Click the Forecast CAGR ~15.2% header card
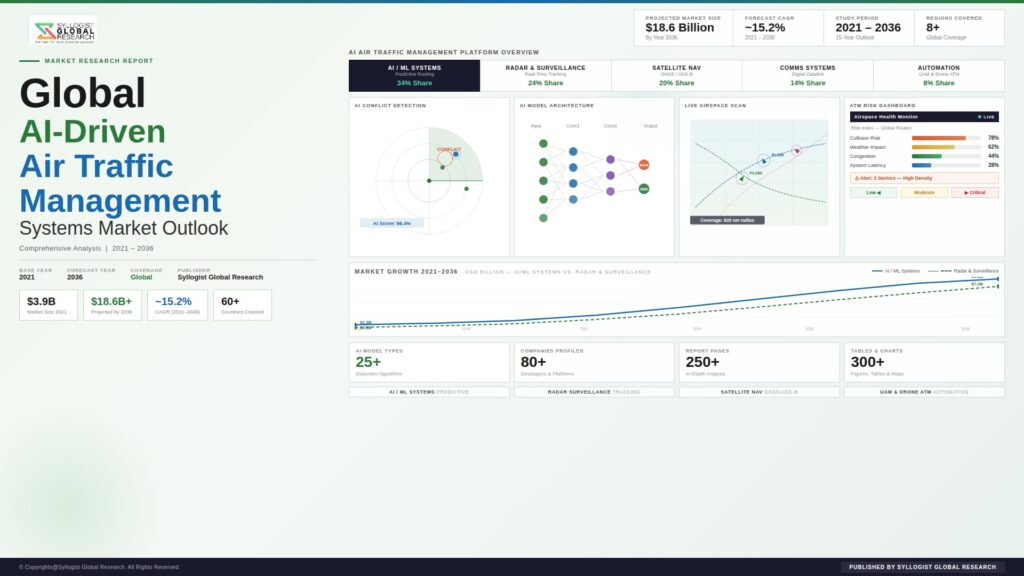1024x576 pixels. pos(778,28)
